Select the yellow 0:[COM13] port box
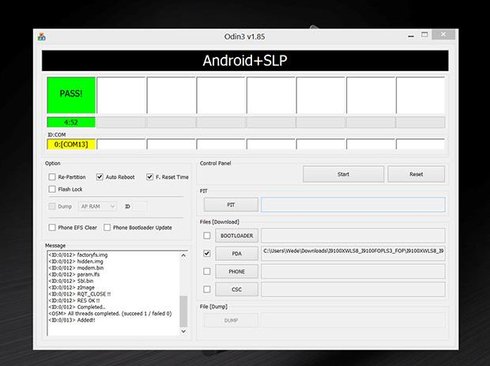This screenshot has height=366, width=490. click(71, 144)
